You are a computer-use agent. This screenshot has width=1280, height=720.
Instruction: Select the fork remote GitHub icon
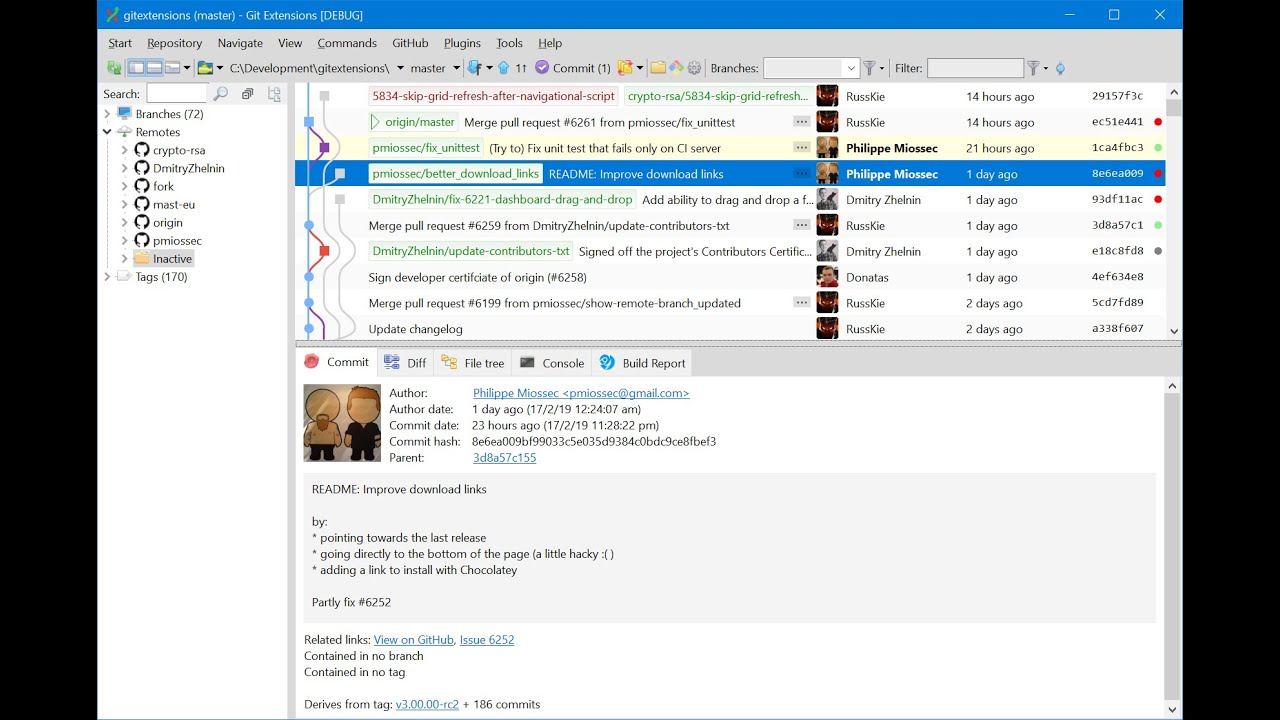tap(142, 186)
